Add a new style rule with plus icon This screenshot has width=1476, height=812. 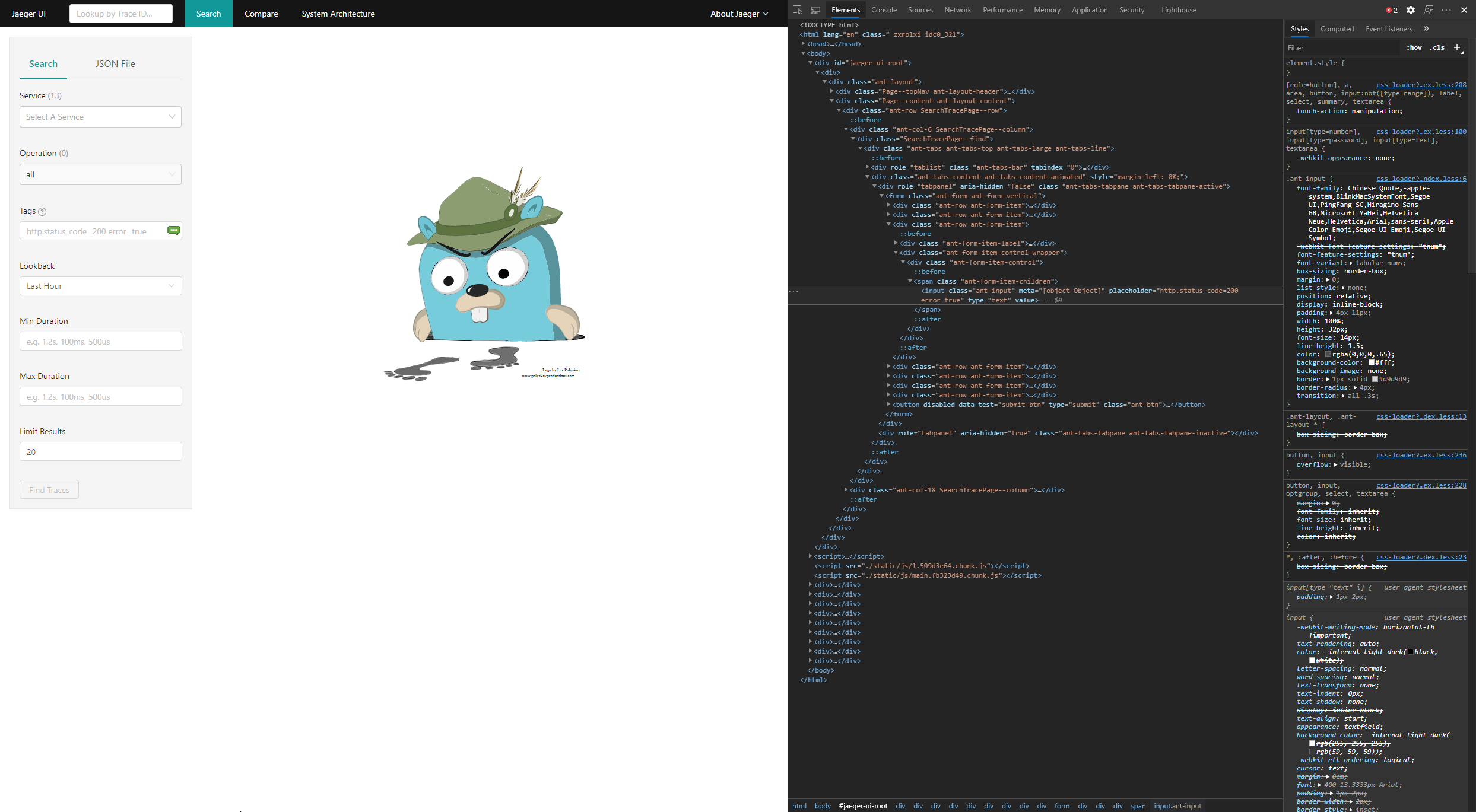(x=1457, y=47)
